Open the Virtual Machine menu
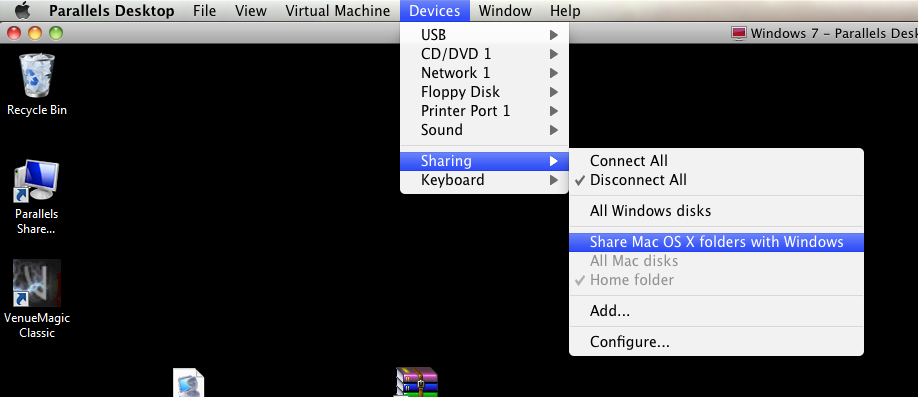The width and height of the screenshot is (918, 397). click(x=338, y=11)
